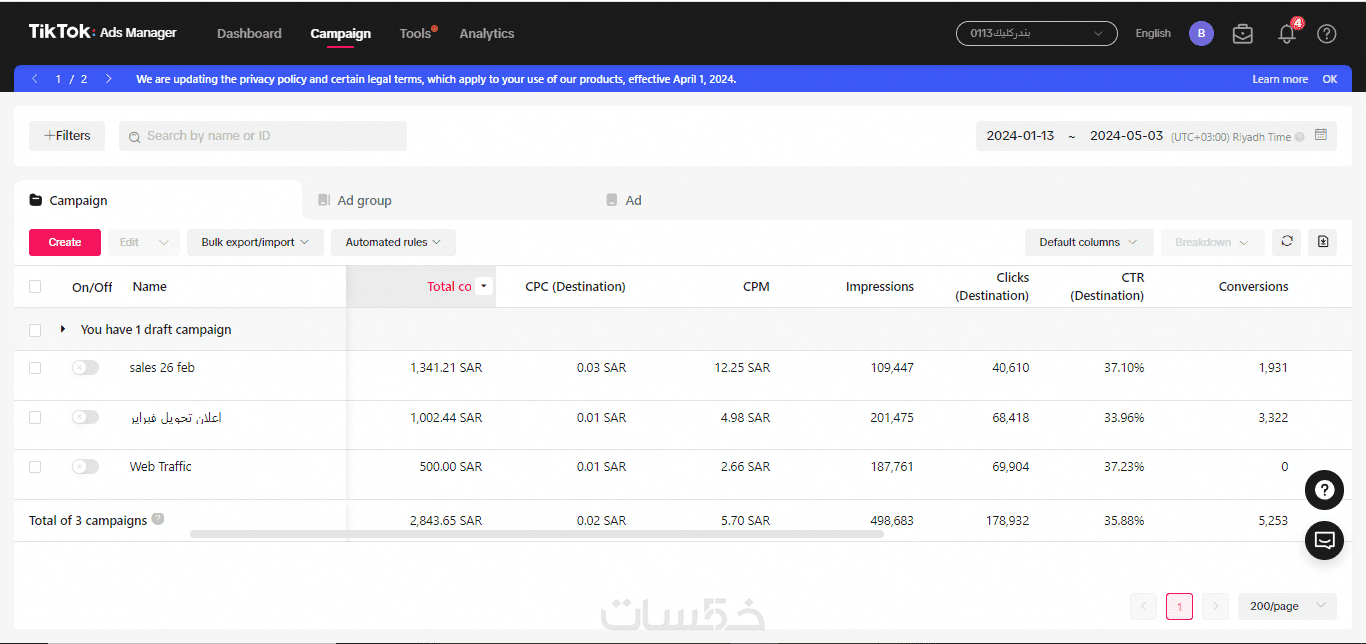The height and width of the screenshot is (644, 1366).
Task: Click the TikTok Ads Manager logo
Action: click(x=102, y=32)
